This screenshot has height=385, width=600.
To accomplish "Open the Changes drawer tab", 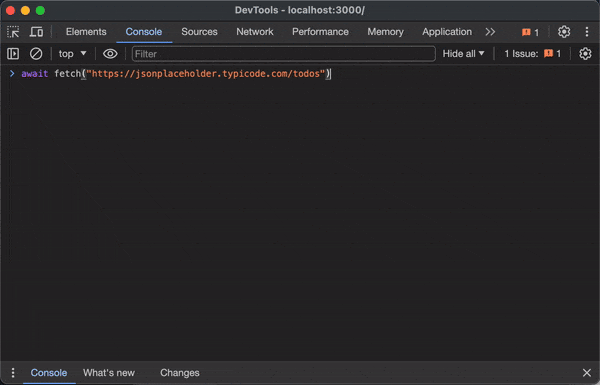I will tap(179, 372).
